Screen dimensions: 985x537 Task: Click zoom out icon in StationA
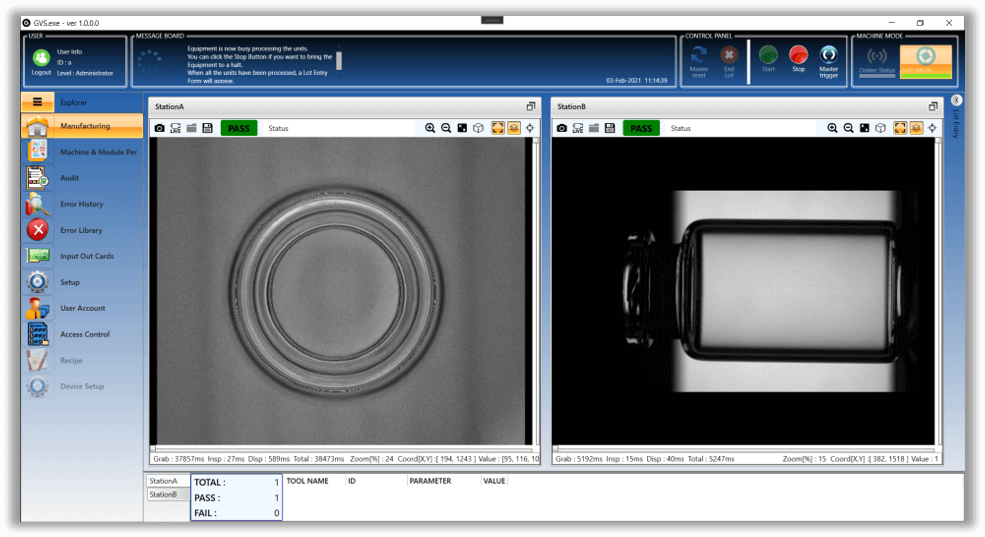click(446, 128)
